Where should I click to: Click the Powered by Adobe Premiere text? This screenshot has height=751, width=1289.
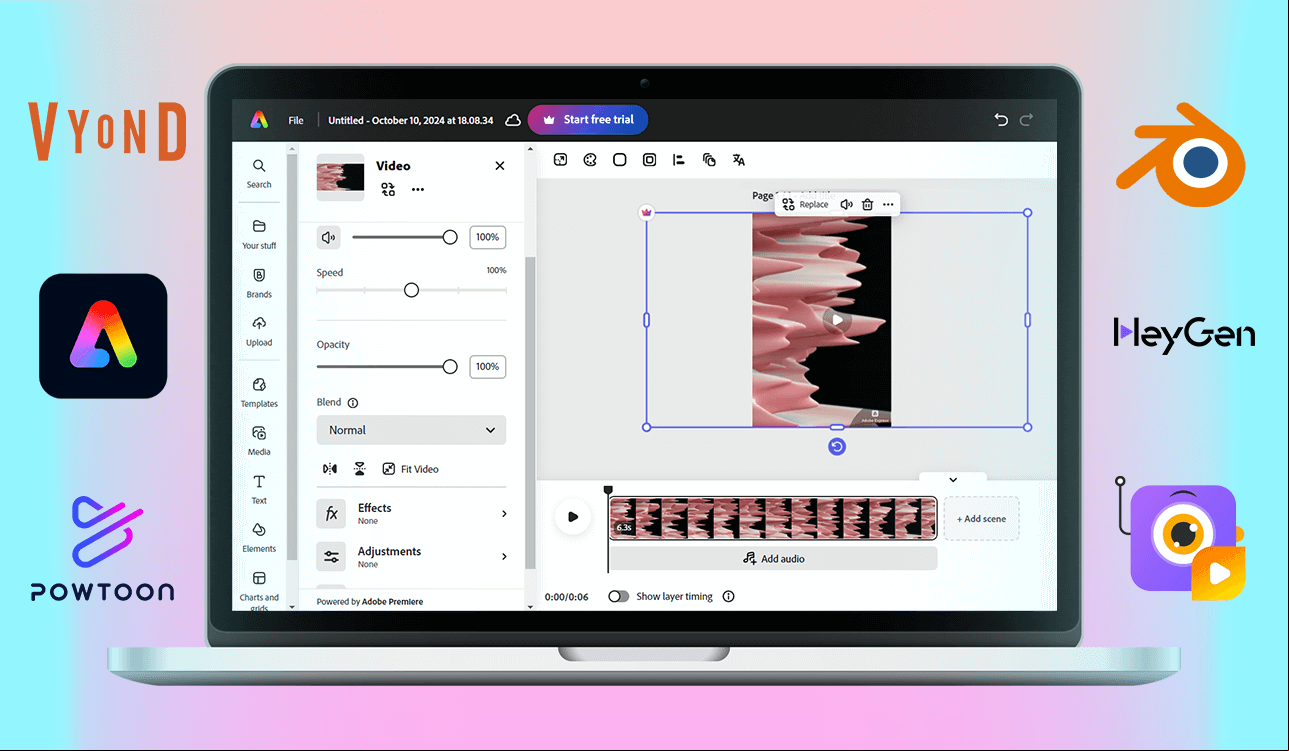[x=370, y=602]
